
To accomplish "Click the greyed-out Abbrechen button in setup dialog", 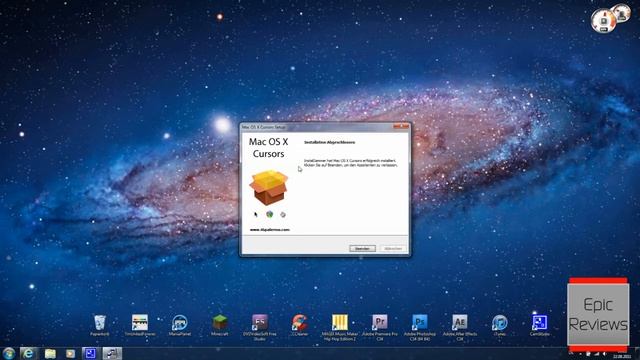I will point(393,249).
